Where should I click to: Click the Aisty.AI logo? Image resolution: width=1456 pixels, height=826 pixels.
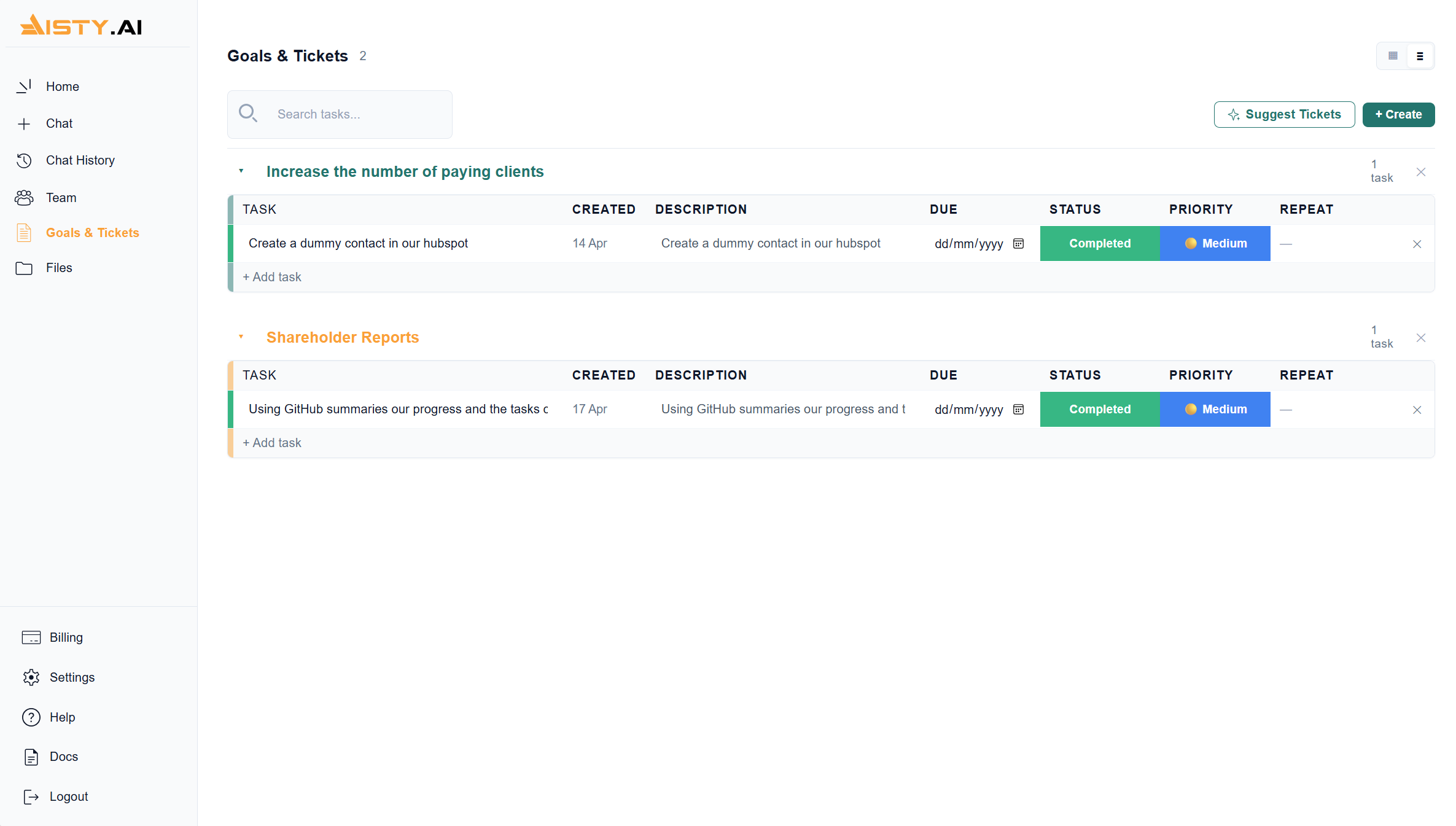tap(81, 26)
